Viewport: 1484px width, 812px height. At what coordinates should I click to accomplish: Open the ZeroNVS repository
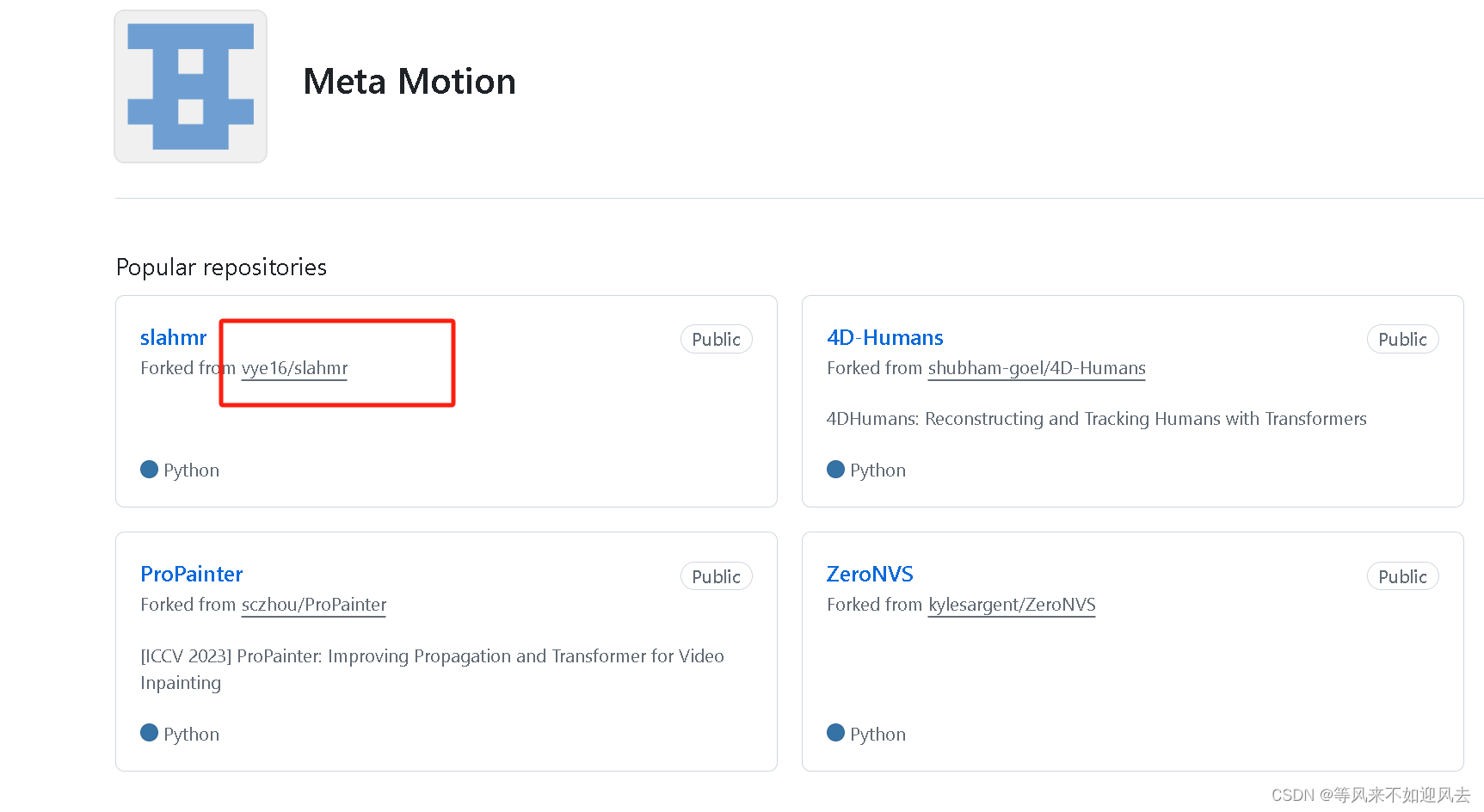[869, 574]
